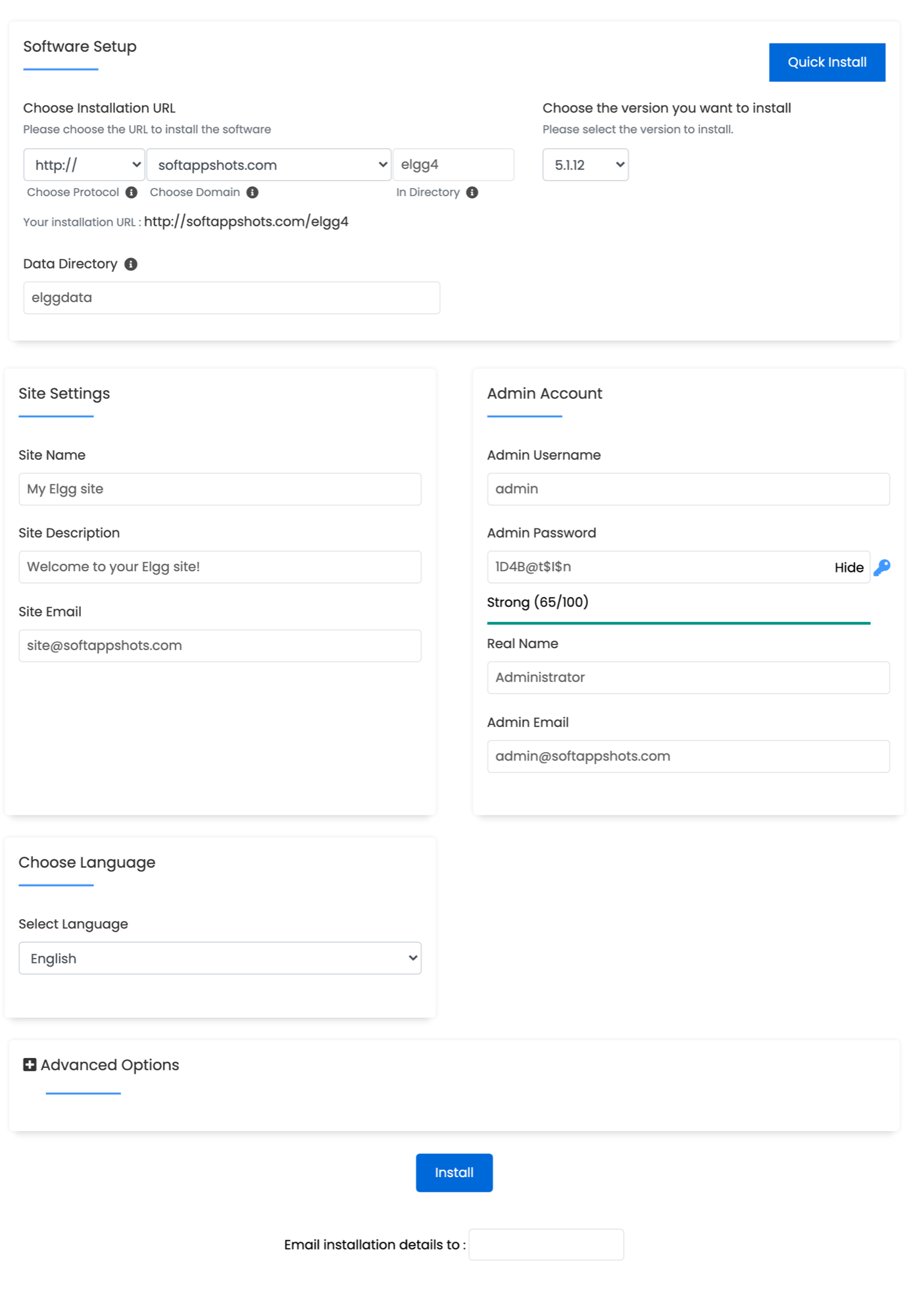Click the Advanced Options plus icon

[x=30, y=1065]
